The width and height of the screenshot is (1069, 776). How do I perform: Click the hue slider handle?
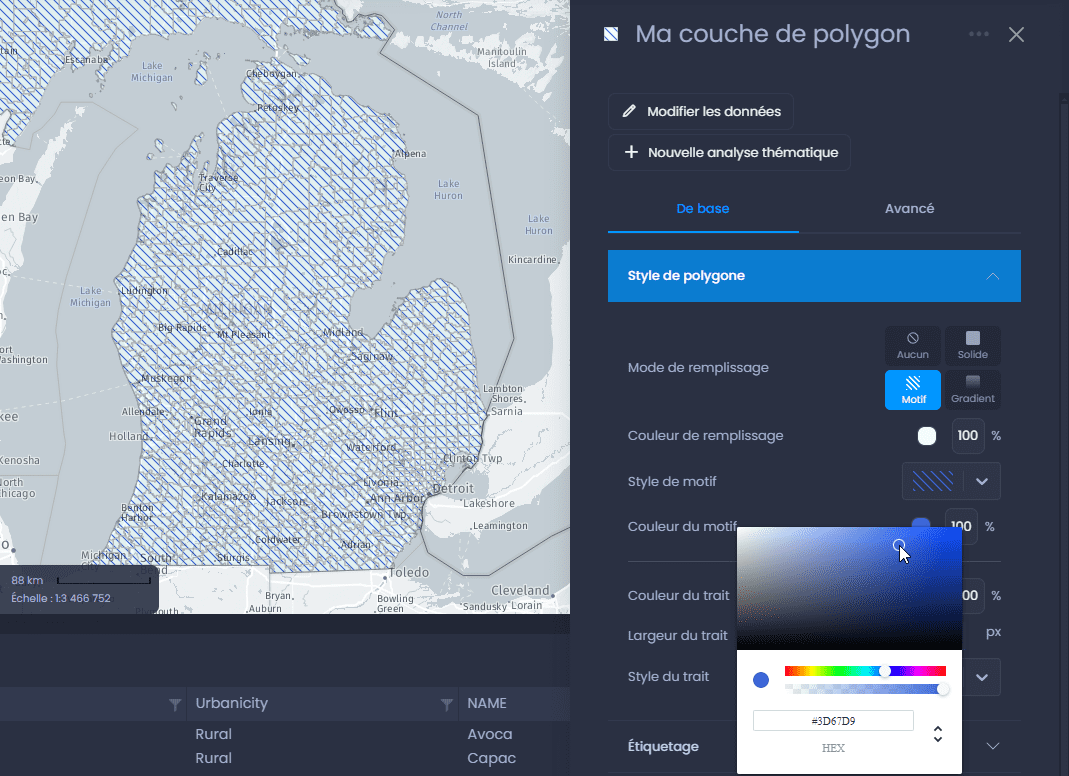click(884, 671)
